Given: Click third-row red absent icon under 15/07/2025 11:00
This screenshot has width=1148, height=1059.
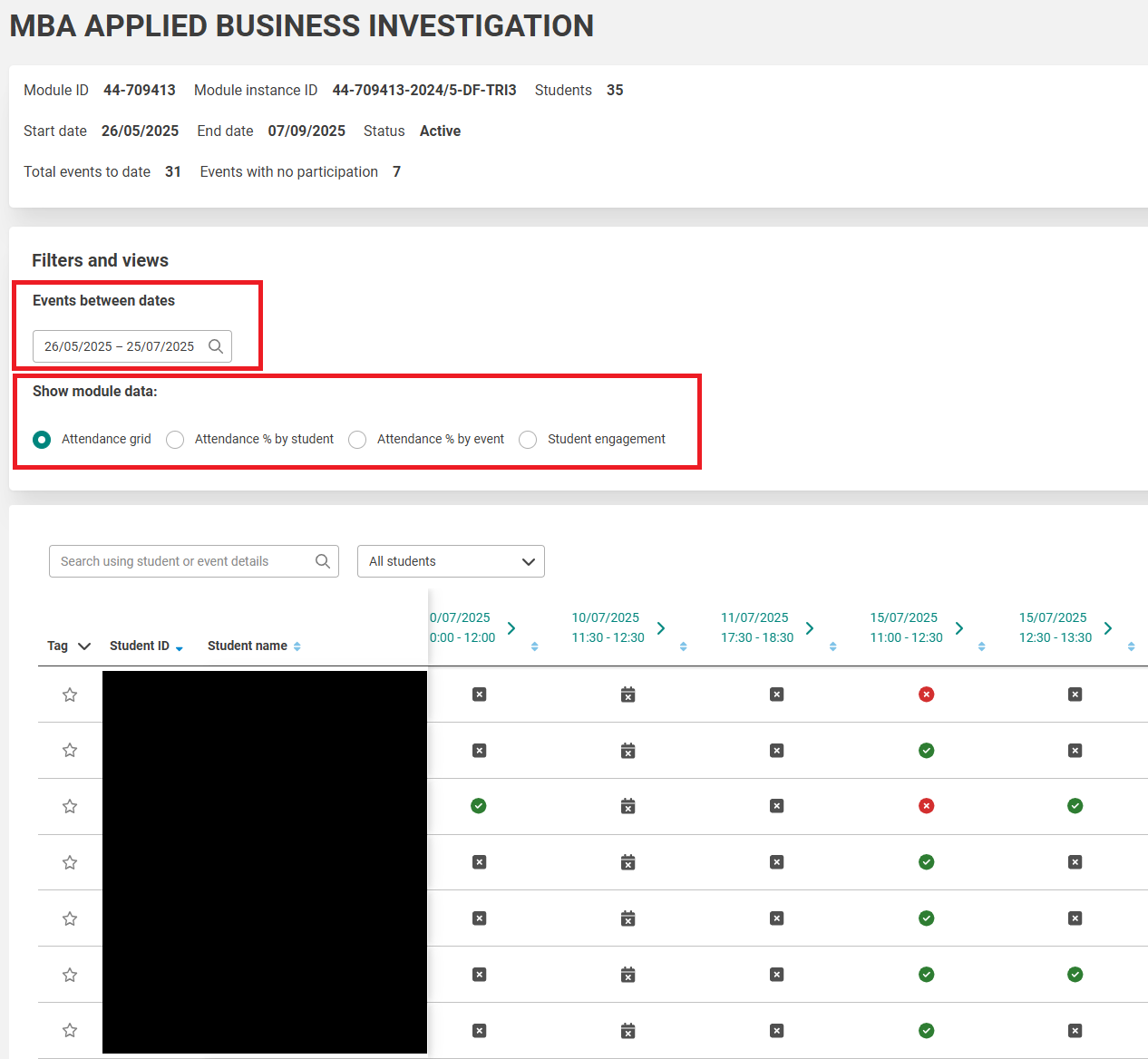Looking at the screenshot, I should [x=926, y=806].
